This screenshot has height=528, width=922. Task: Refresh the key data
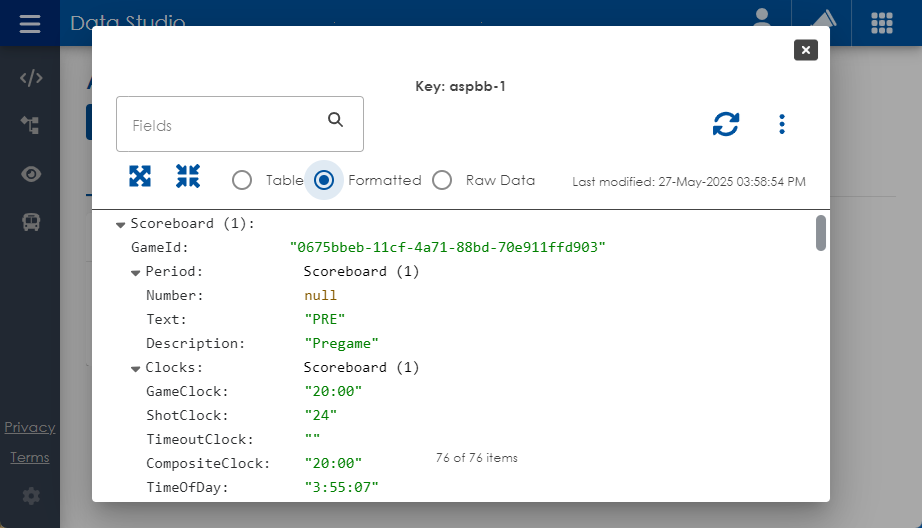pyautogui.click(x=726, y=124)
